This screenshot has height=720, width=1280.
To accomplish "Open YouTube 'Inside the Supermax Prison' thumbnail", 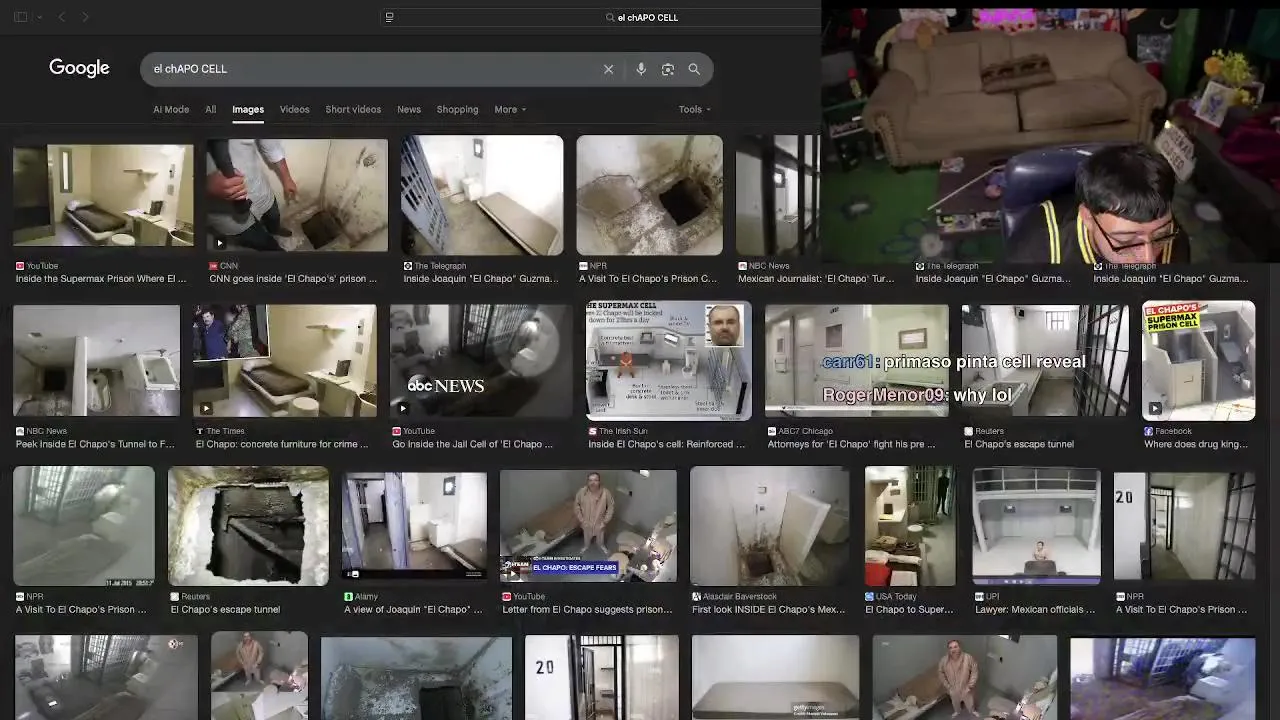I will 103,195.
